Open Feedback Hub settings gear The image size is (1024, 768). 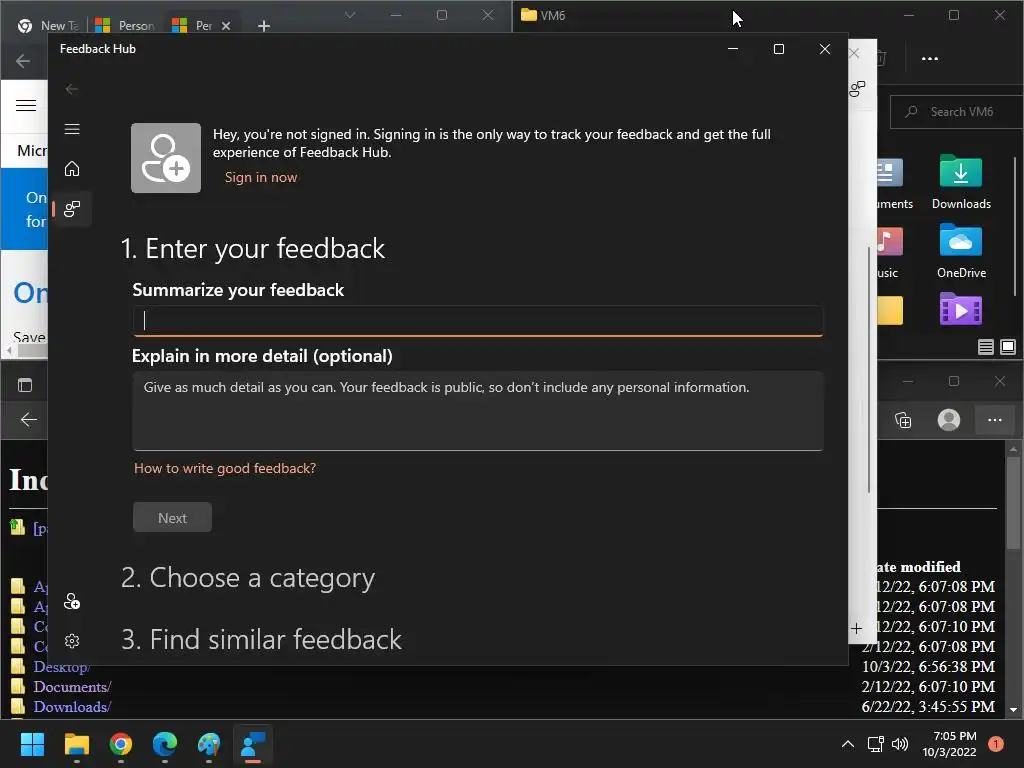point(72,641)
